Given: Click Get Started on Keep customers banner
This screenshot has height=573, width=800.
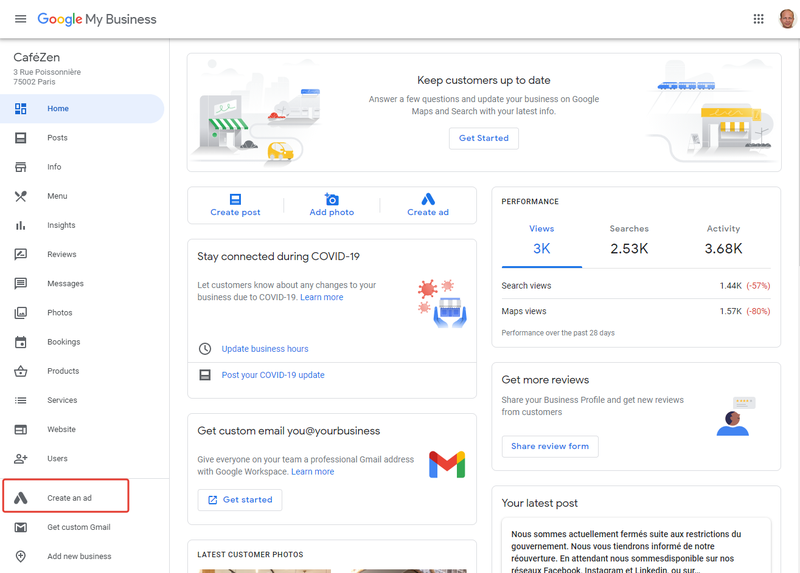Looking at the screenshot, I should tap(484, 138).
